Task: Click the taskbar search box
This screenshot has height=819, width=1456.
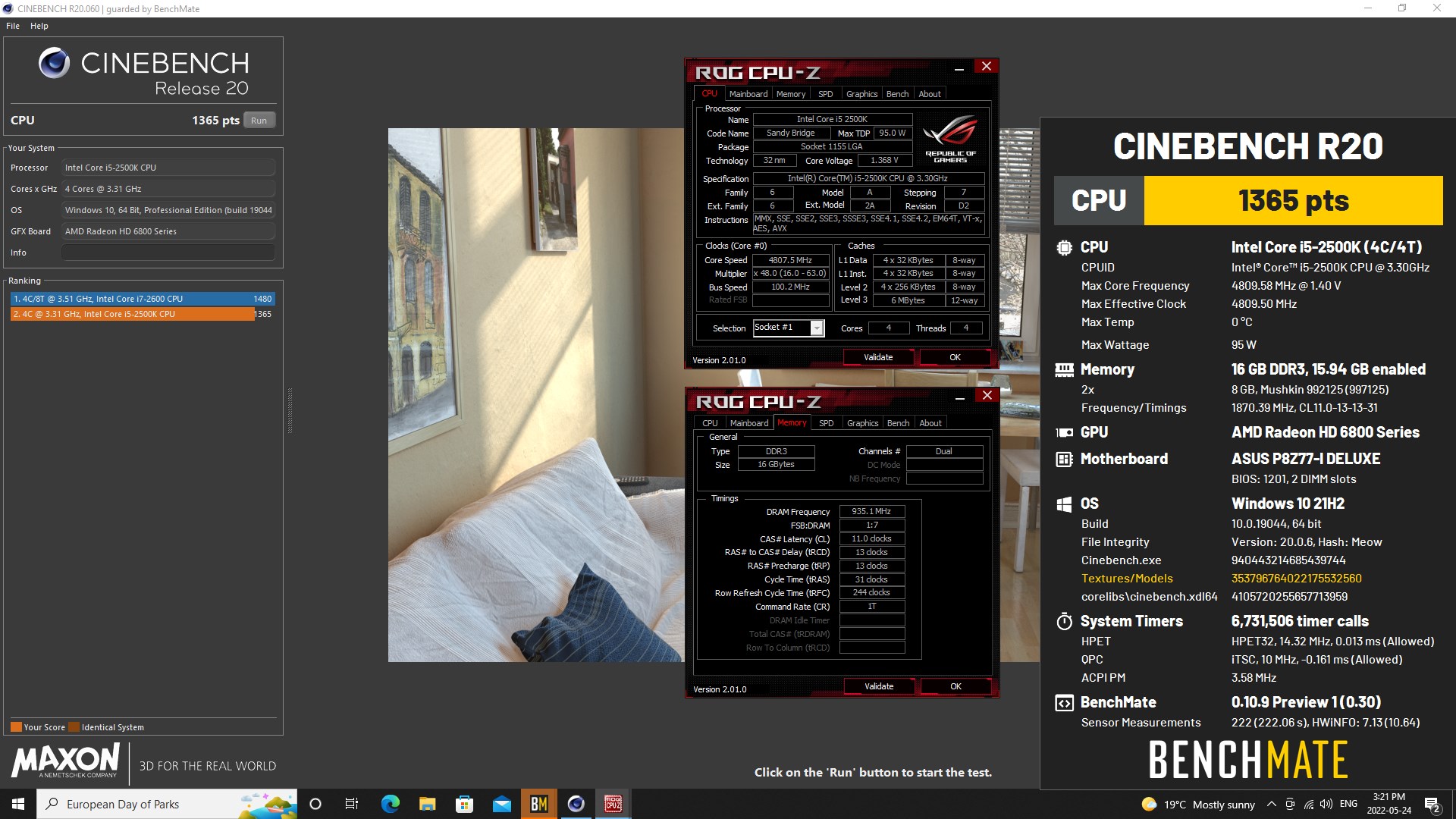Action: pos(167,804)
